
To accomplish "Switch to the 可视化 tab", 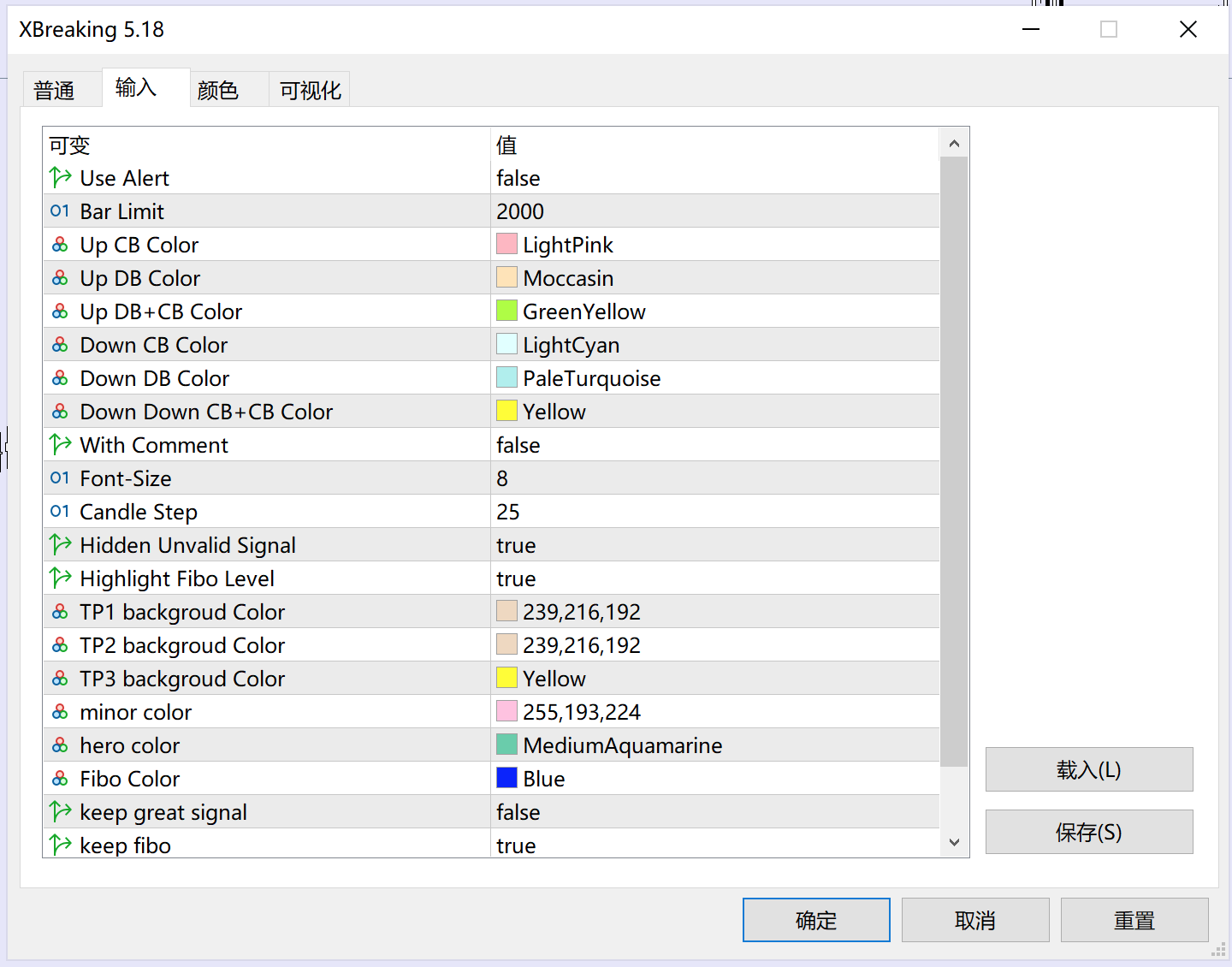I will coord(310,90).
